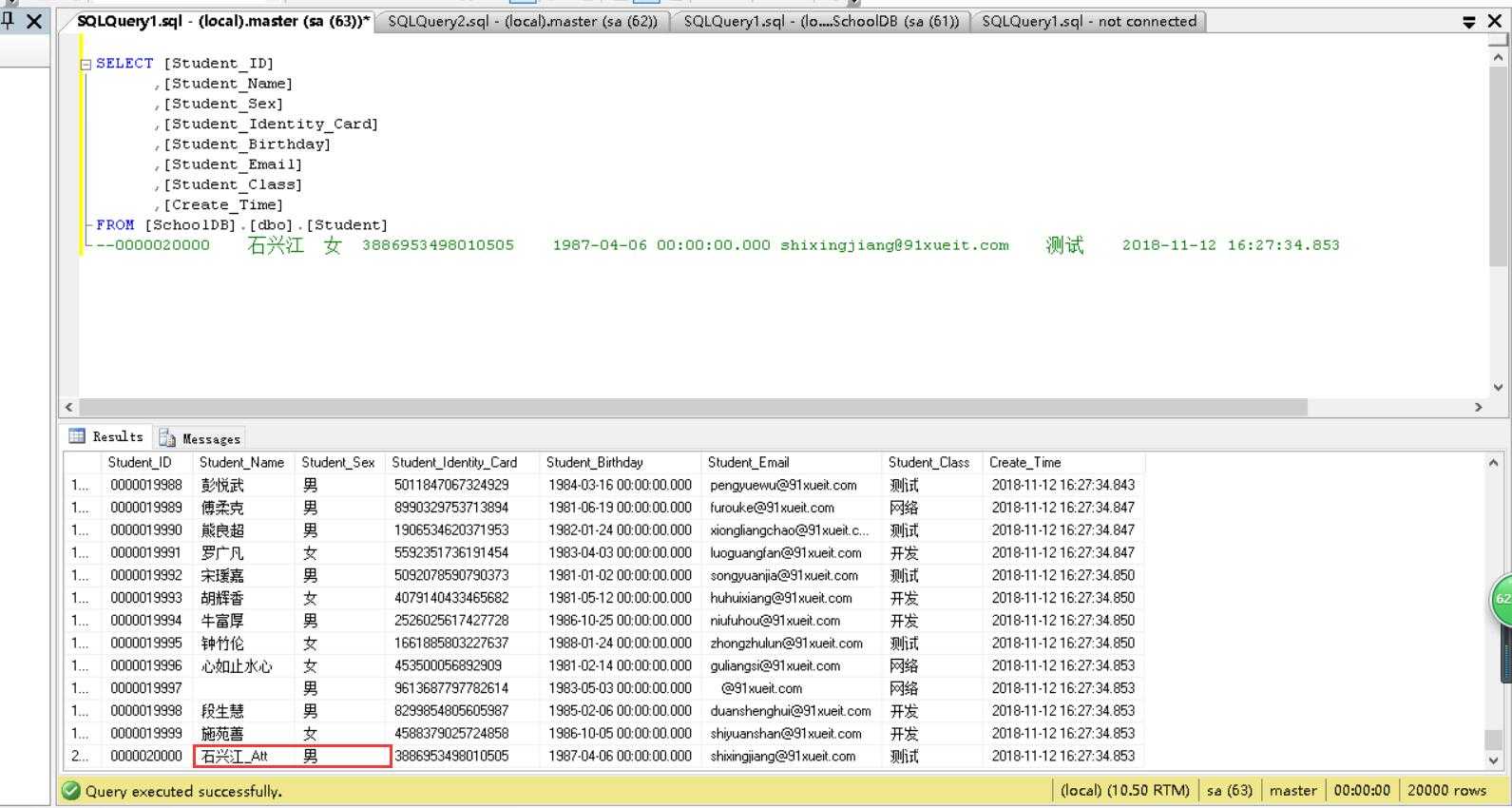Close the left docked panel

34,21
